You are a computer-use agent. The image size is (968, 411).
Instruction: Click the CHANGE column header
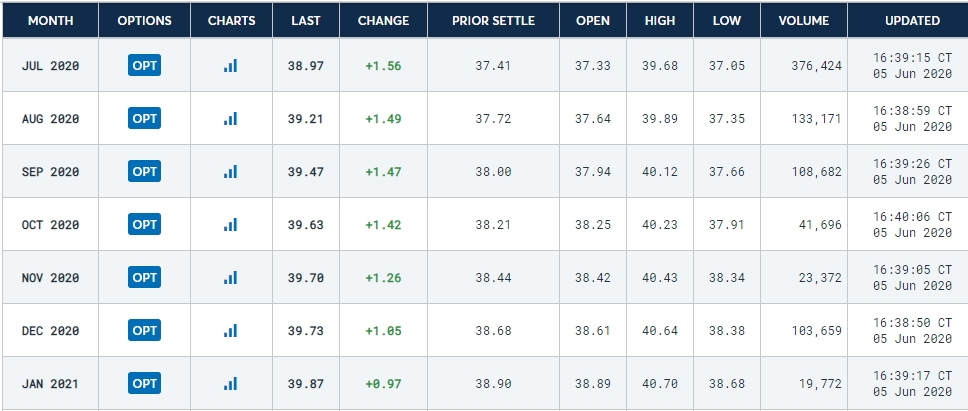tap(383, 20)
